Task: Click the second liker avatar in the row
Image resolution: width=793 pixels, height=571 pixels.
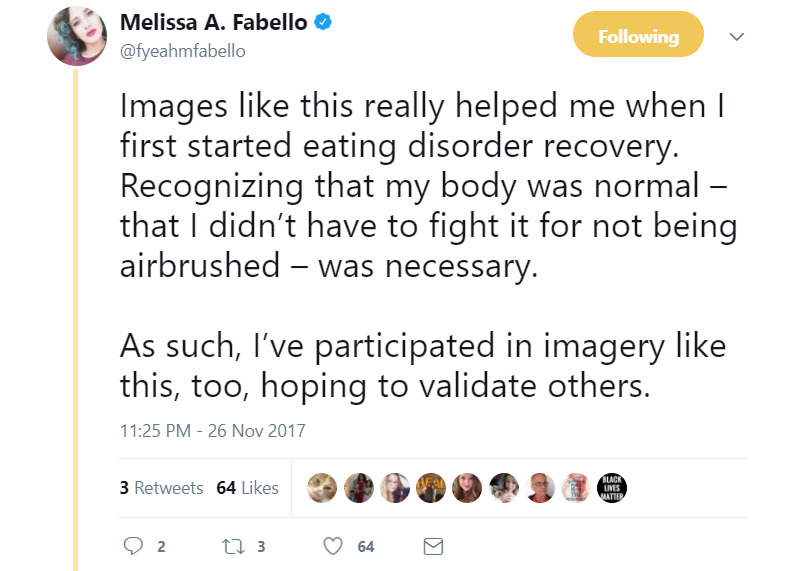Action: [358, 487]
